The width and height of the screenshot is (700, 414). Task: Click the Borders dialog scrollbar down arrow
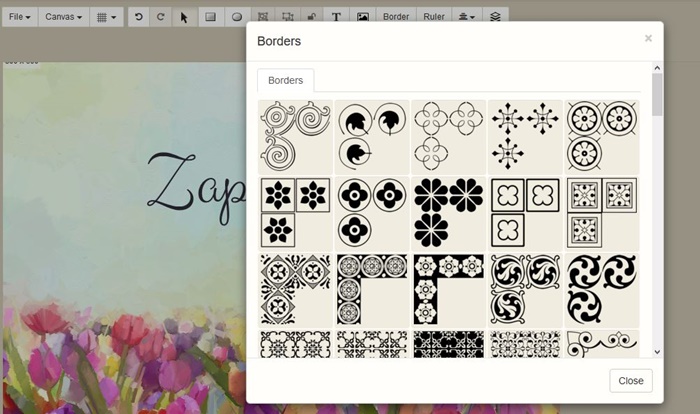coord(657,352)
